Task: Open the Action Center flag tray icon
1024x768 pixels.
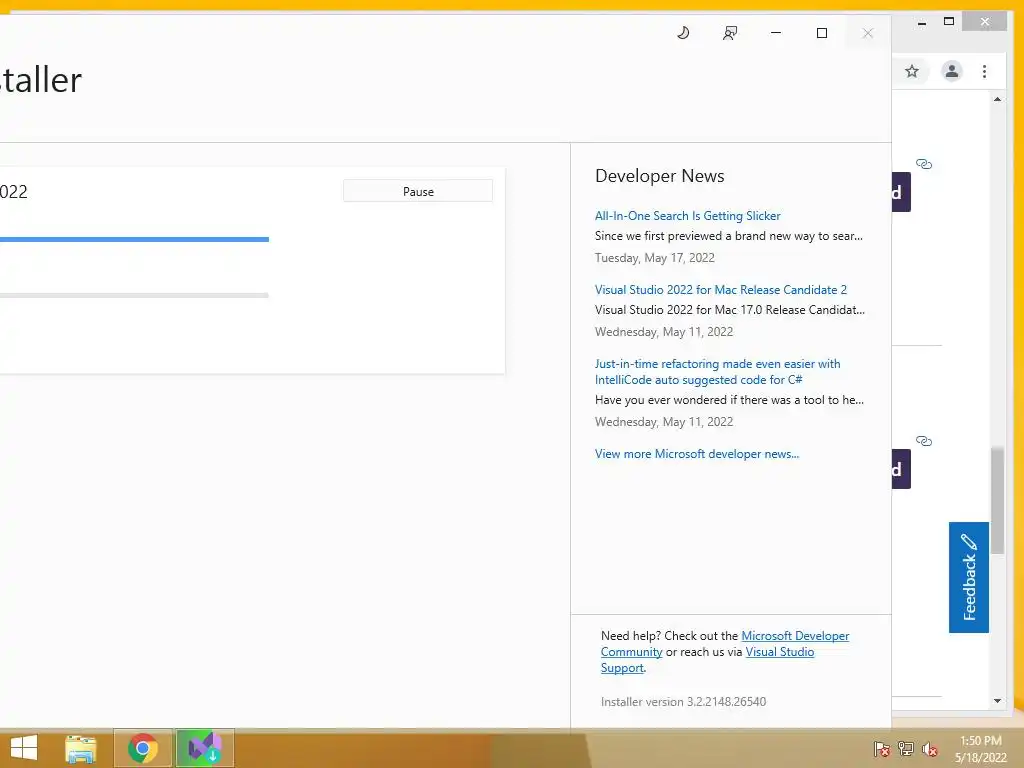Action: 882,749
